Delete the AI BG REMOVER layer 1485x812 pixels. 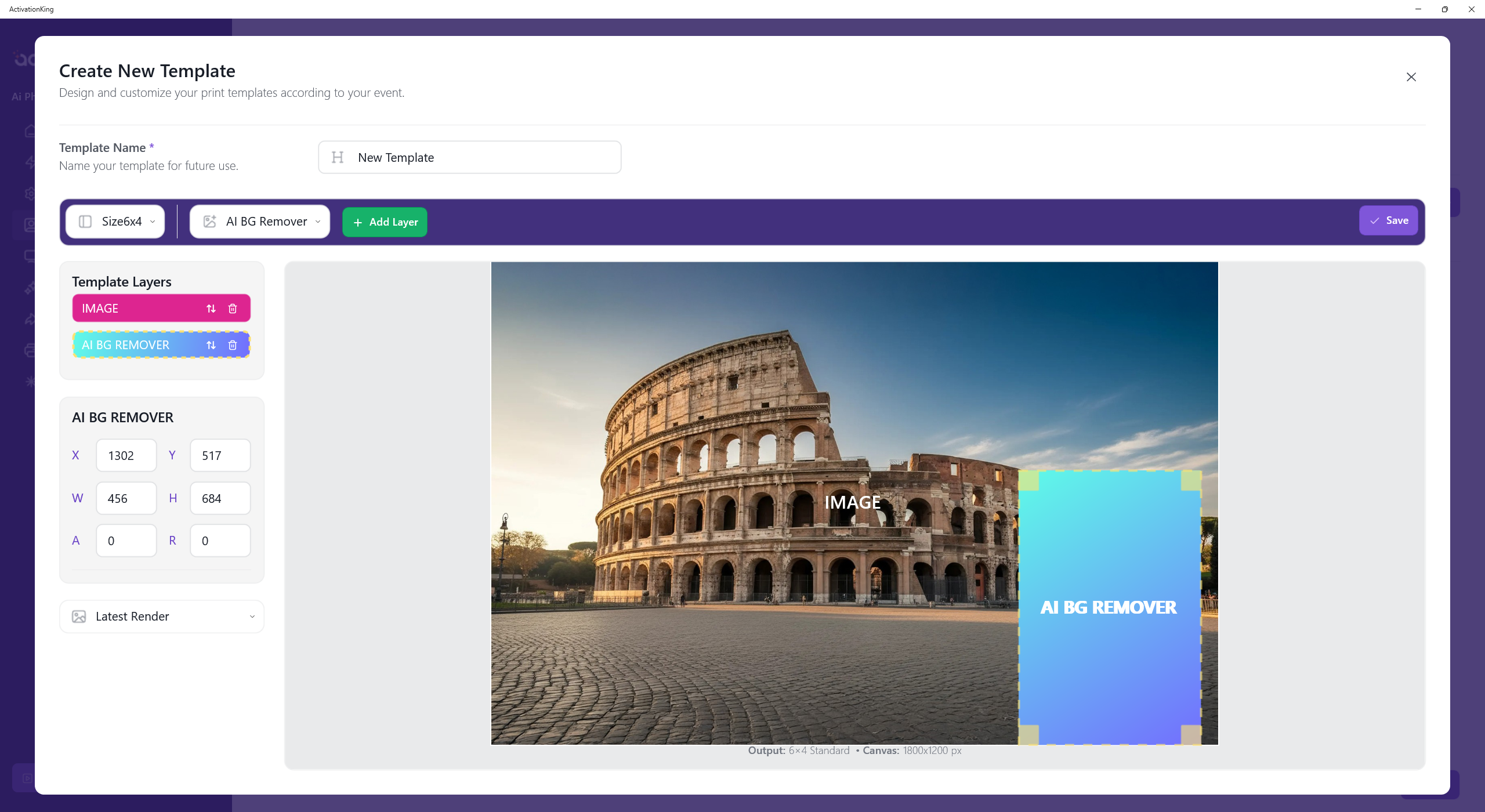[233, 345]
